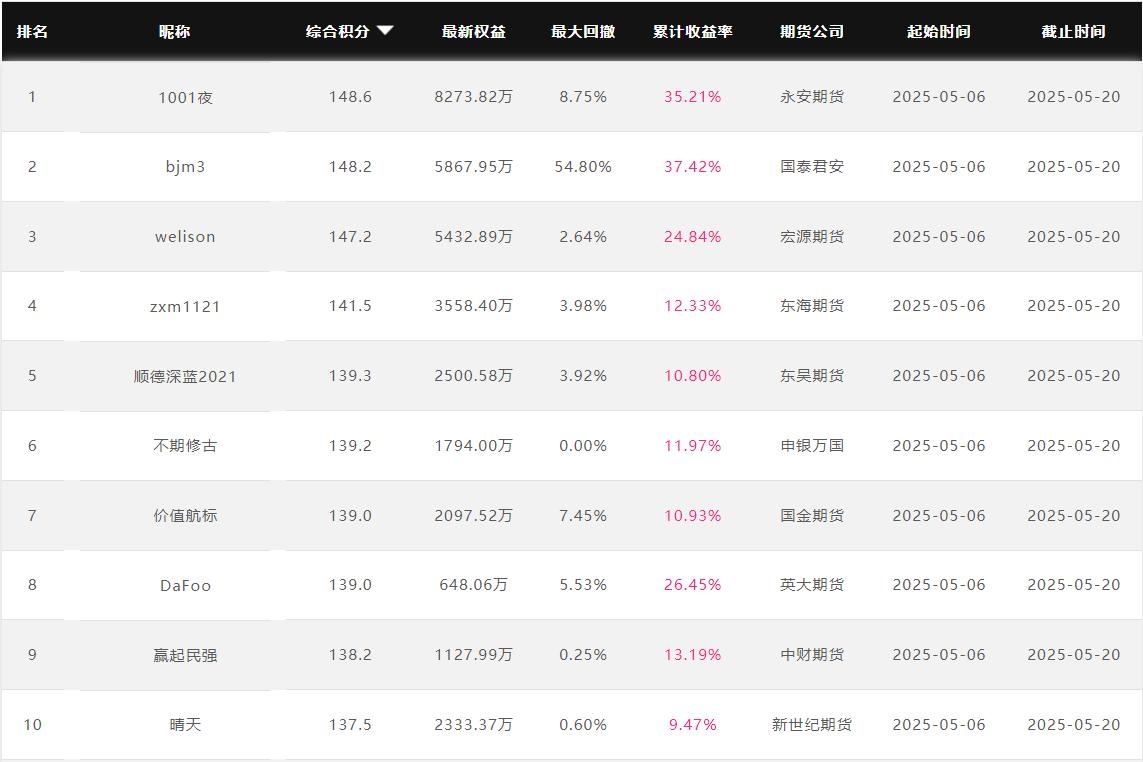Open nickname zxm1121

(x=185, y=306)
